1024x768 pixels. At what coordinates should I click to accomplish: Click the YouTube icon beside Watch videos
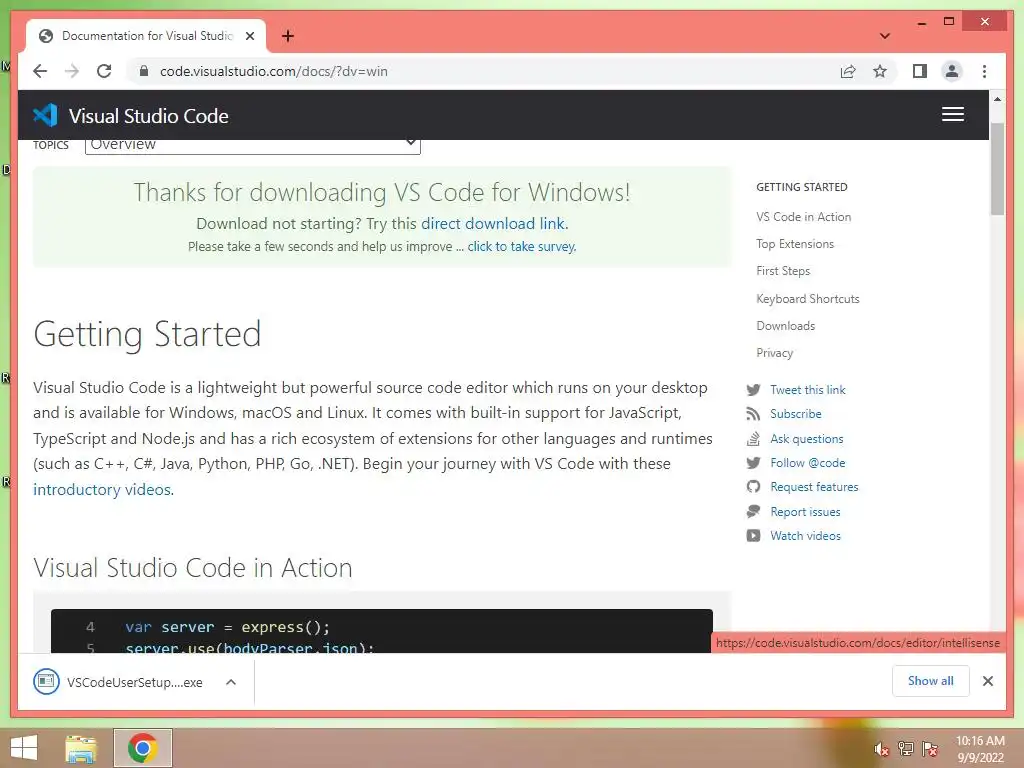pos(753,536)
